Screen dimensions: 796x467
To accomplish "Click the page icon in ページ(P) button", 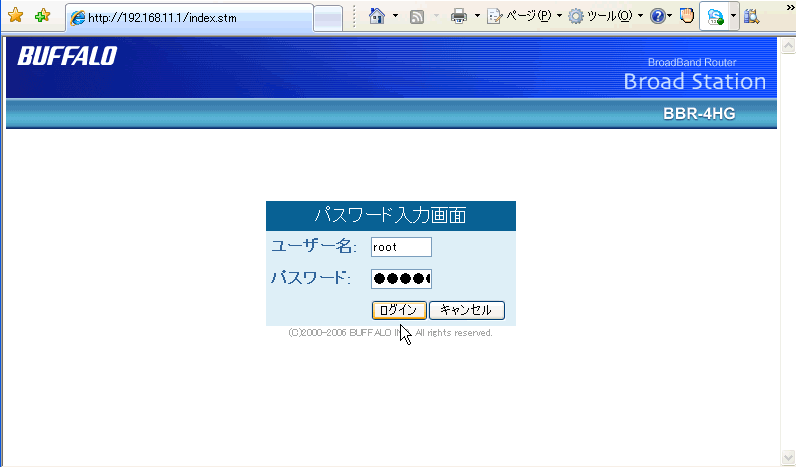I will tap(494, 16).
